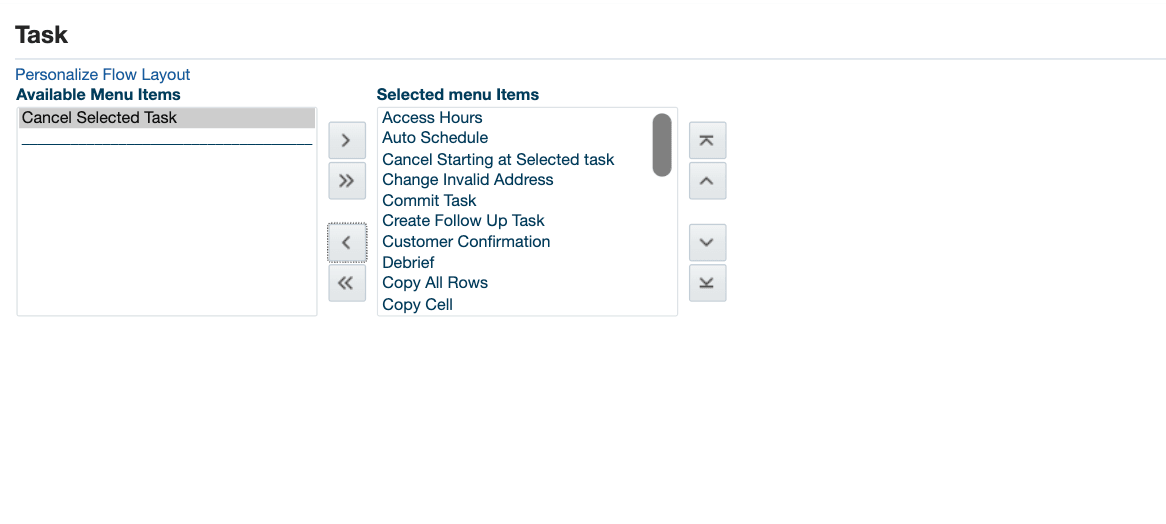The image size is (1166, 524).
Task: Move selected menu item down one
Action: click(707, 242)
